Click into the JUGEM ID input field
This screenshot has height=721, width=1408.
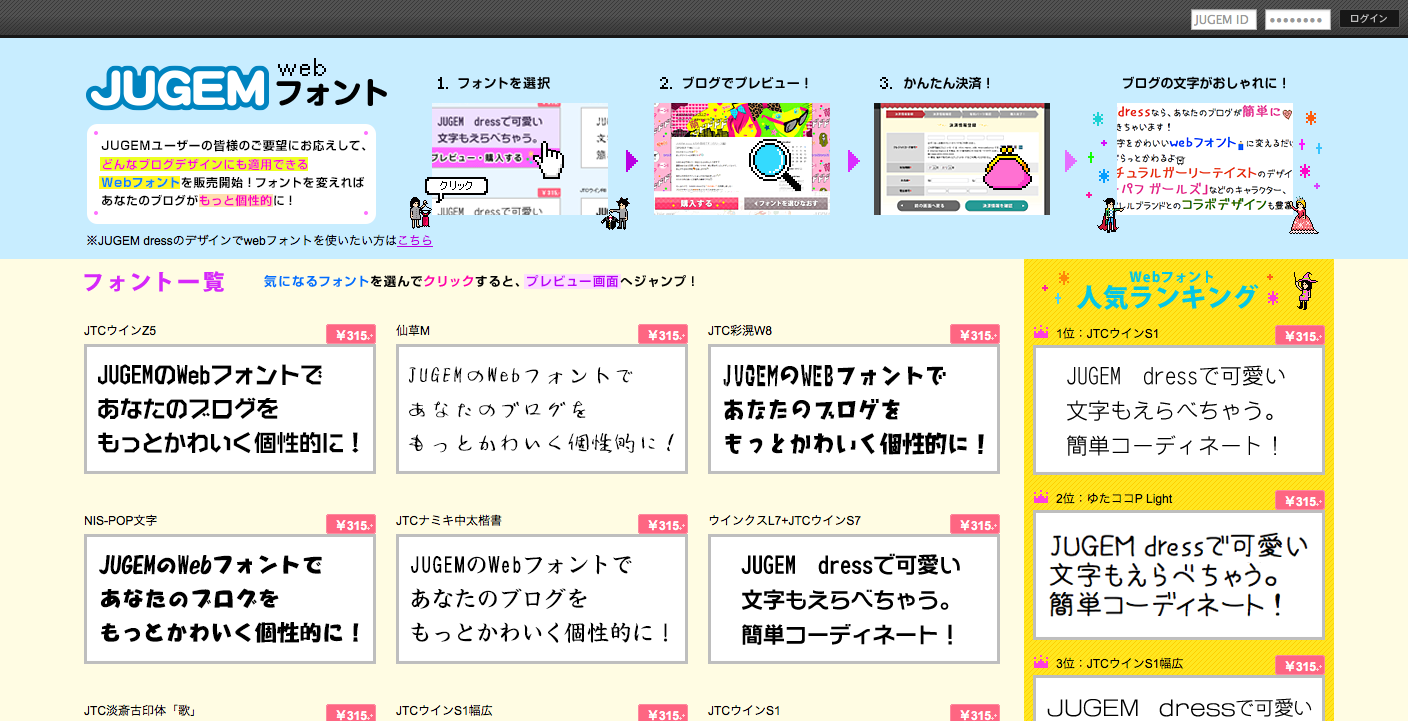point(1224,20)
